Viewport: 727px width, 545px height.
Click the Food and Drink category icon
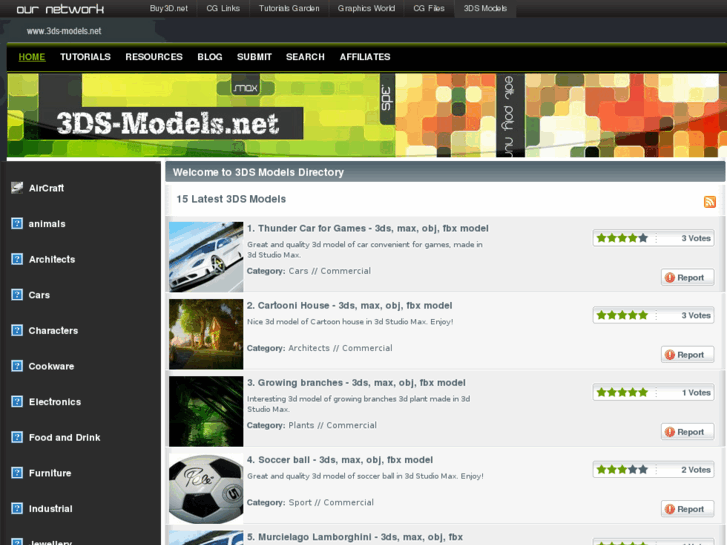(17, 437)
